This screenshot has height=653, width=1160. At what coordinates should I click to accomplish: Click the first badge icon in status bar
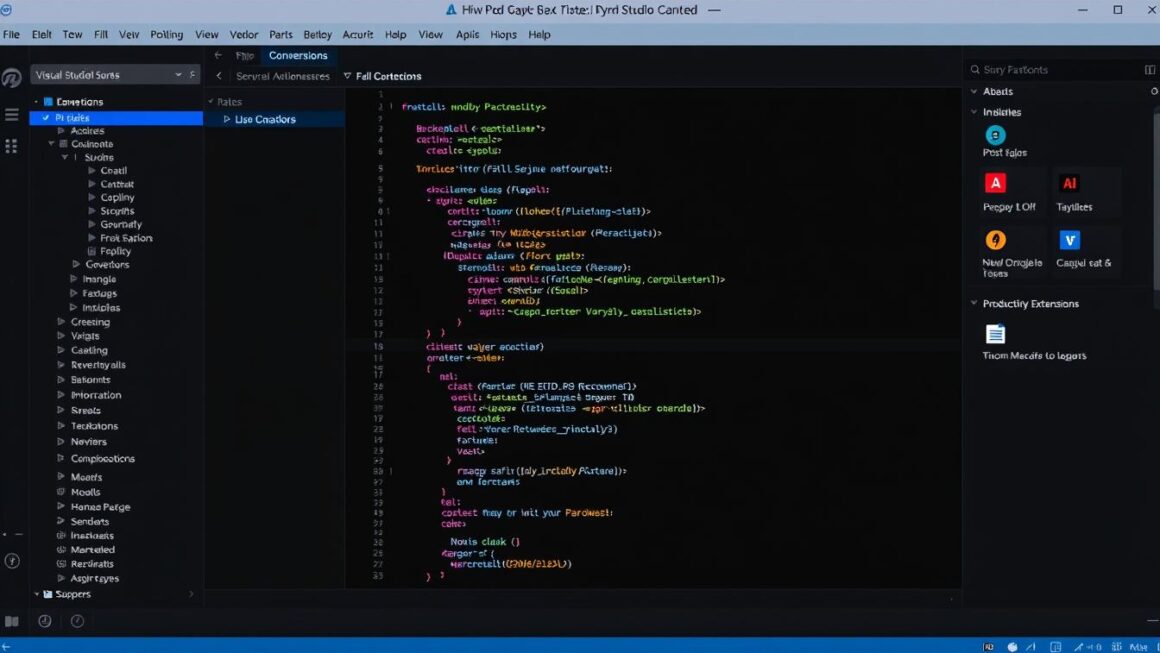(988, 646)
